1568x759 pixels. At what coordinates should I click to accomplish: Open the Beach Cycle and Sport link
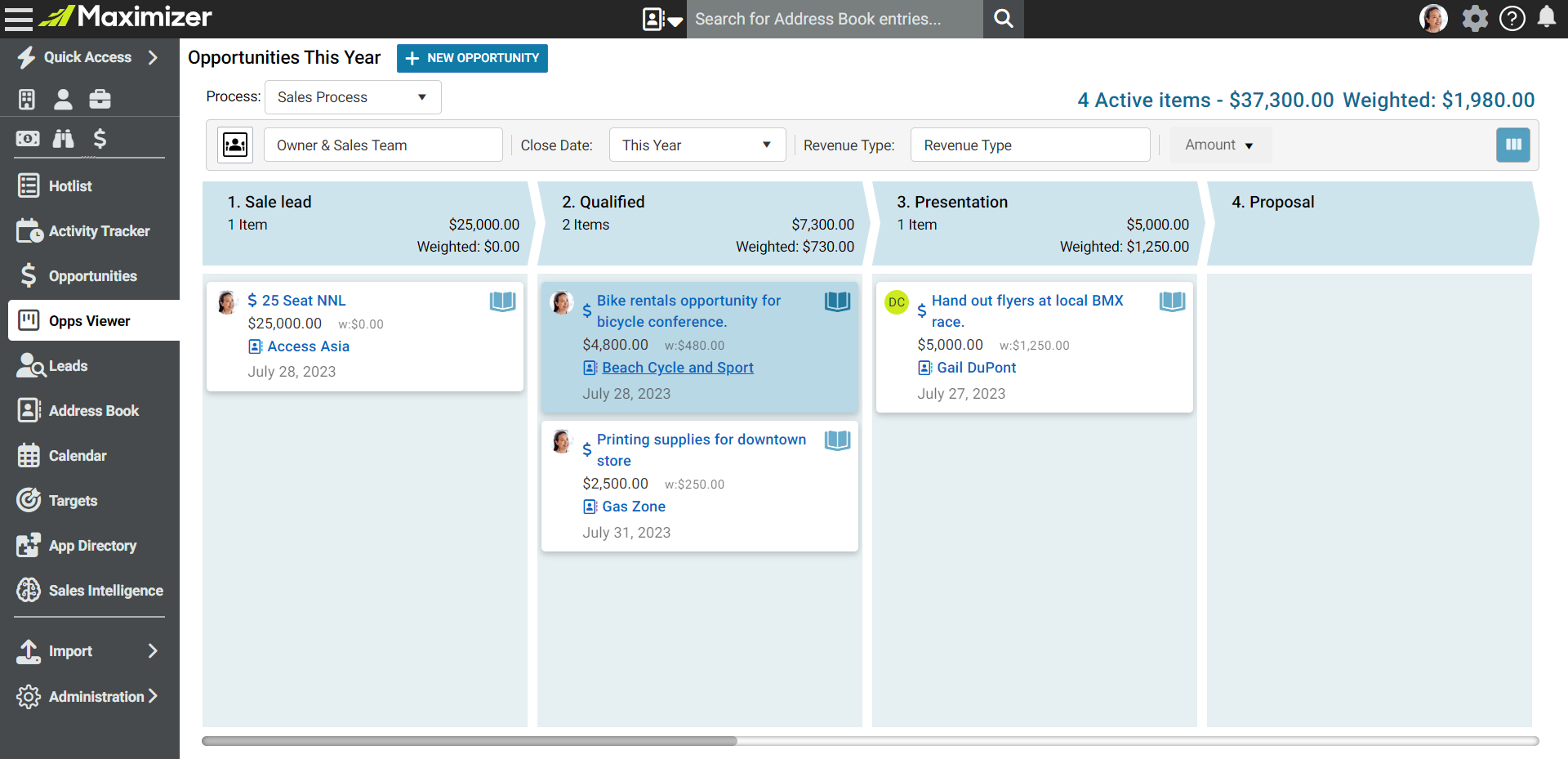coord(677,368)
